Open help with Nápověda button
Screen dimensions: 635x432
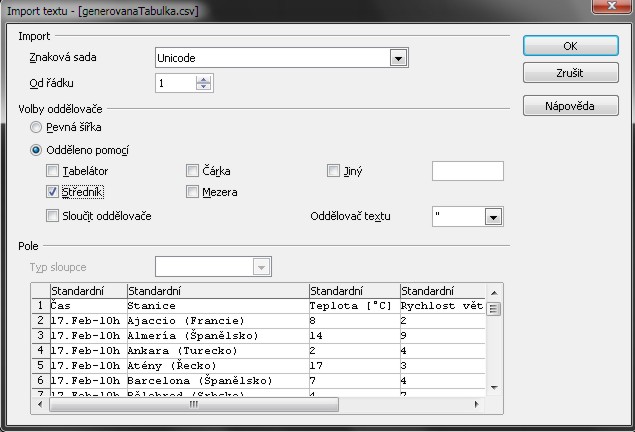(x=570, y=106)
